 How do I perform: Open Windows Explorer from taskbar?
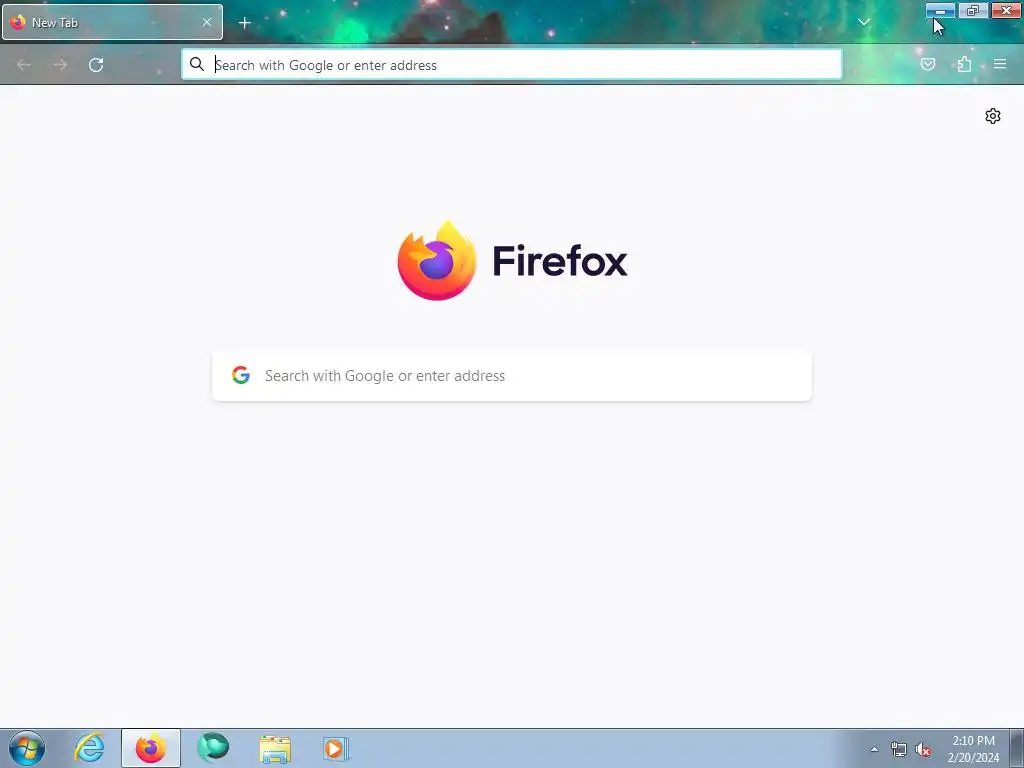point(275,748)
